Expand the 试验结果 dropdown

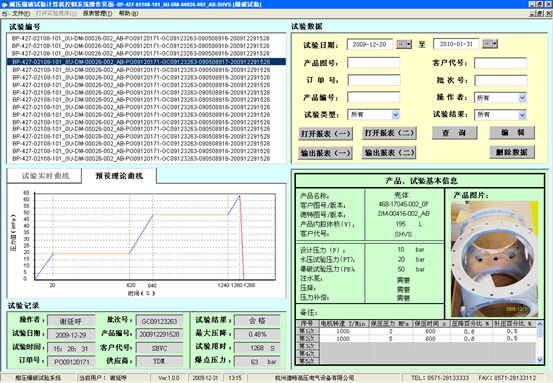tap(522, 115)
